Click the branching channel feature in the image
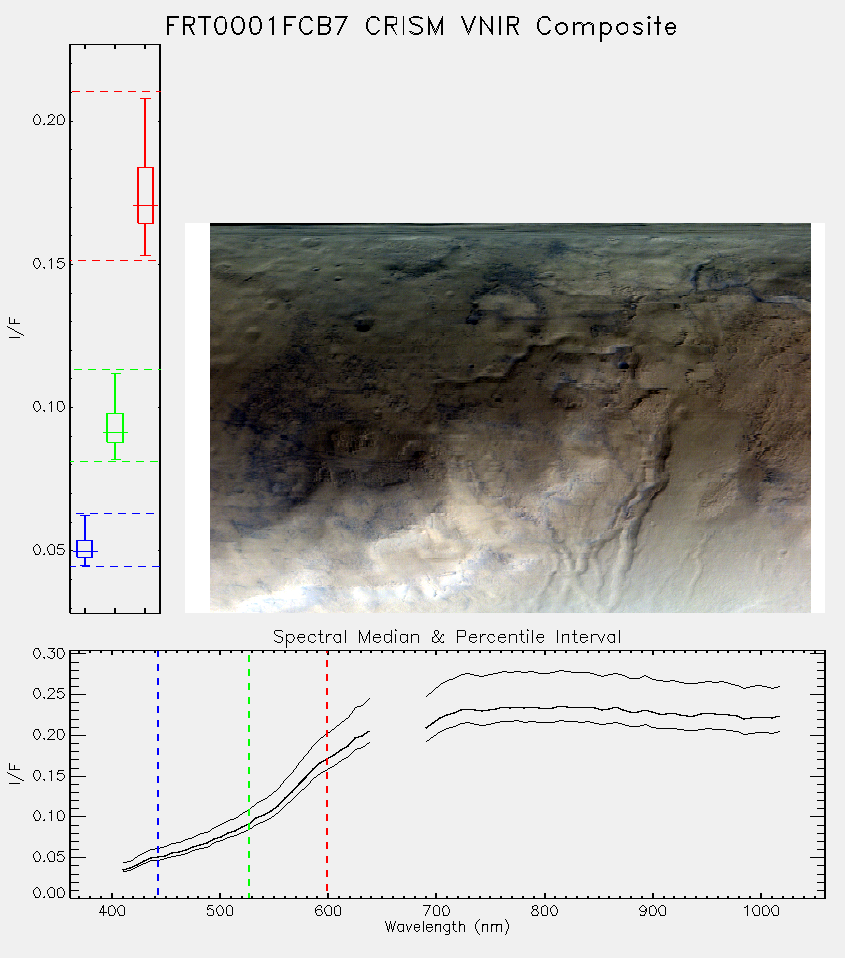Viewport: 845px width, 958px height. click(x=611, y=525)
